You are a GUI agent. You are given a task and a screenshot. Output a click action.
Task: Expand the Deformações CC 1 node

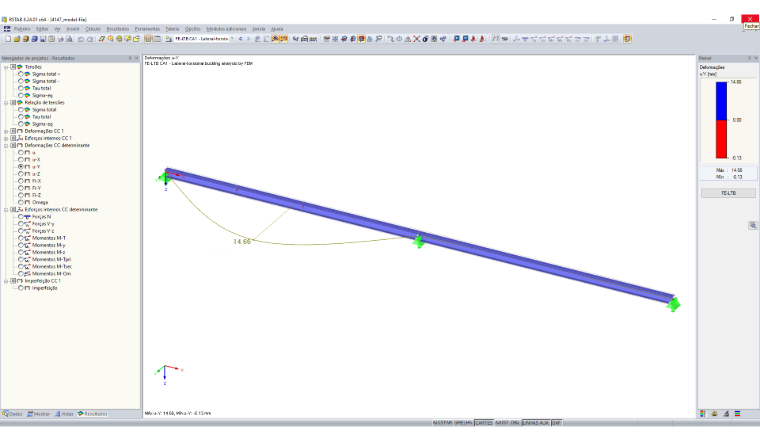click(x=6, y=131)
